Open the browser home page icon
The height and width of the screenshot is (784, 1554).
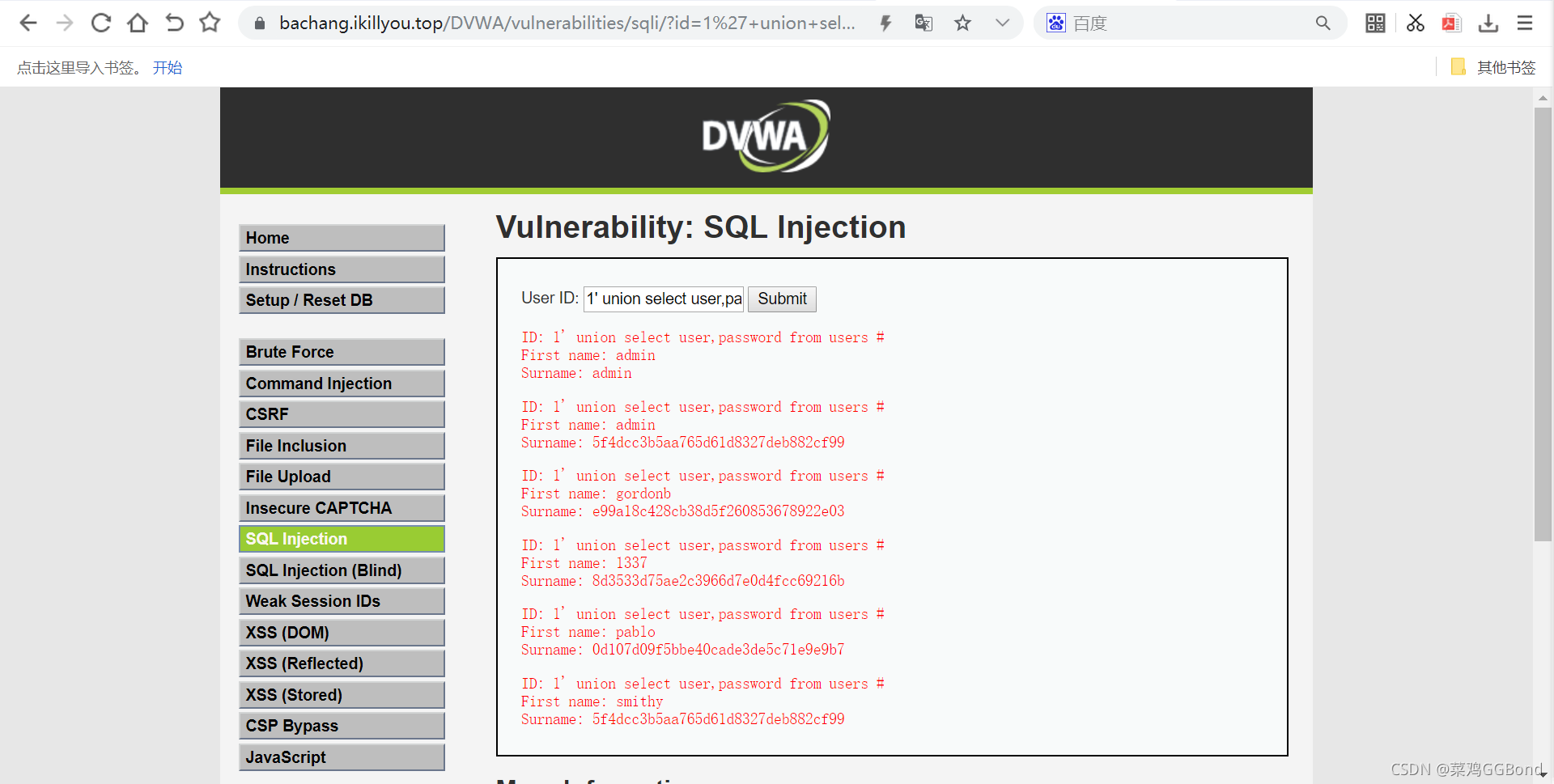138,23
